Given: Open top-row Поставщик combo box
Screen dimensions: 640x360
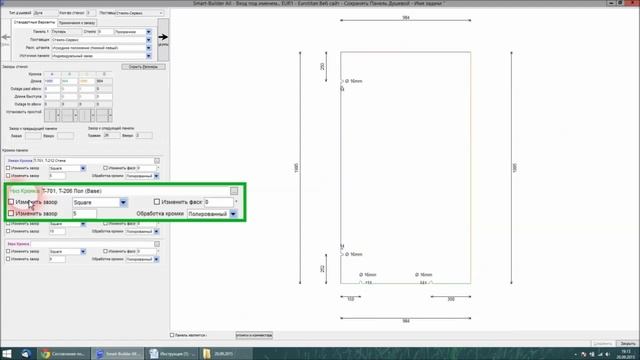Looking at the screenshot, I should [x=140, y=13].
